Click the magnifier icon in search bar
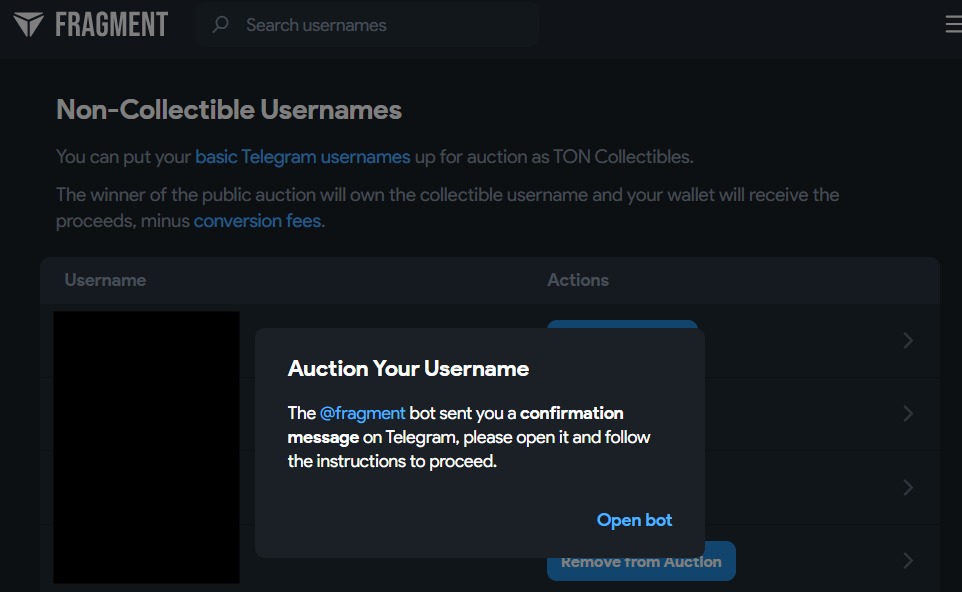962x592 pixels. click(x=221, y=24)
